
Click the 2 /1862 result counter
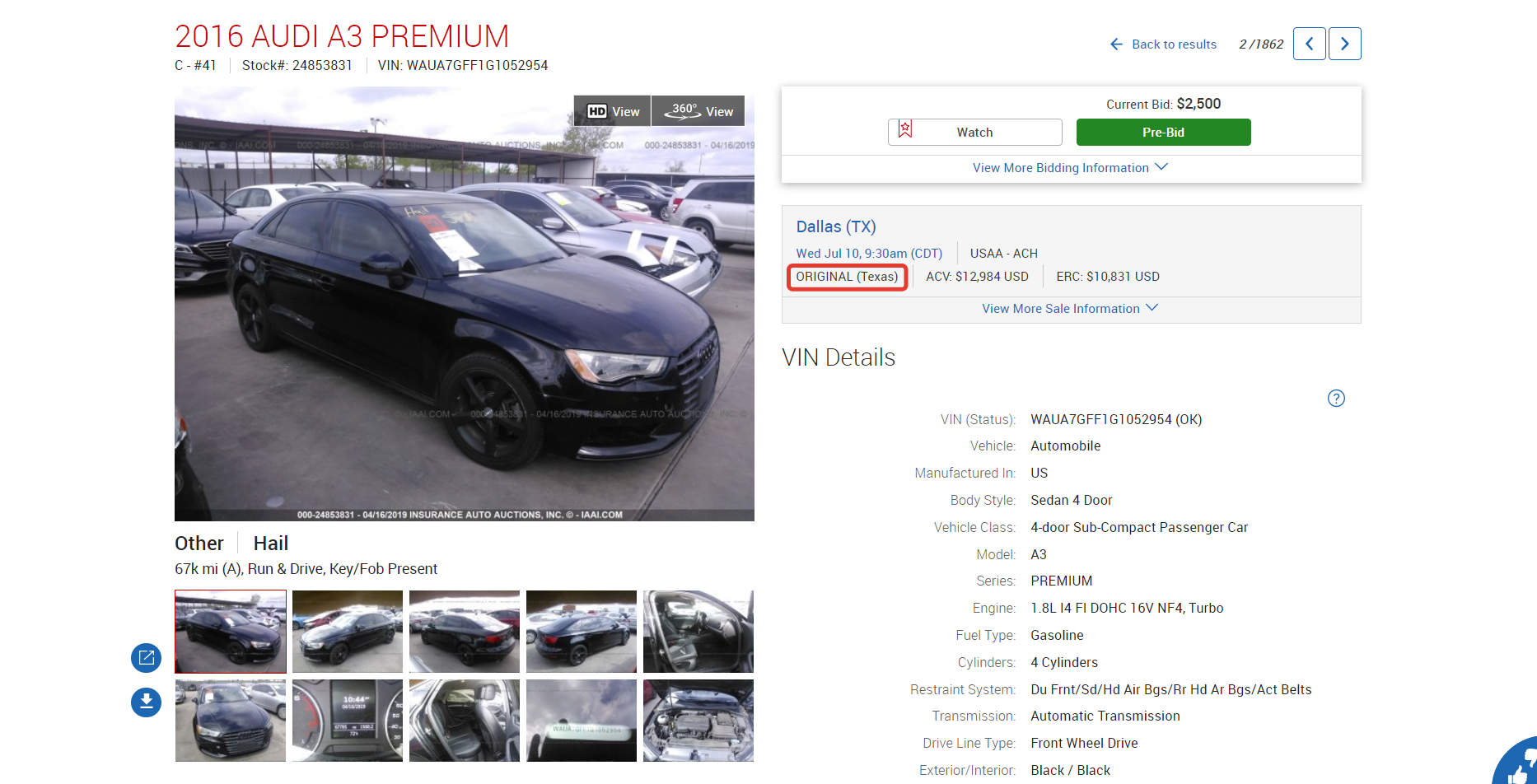coord(1260,44)
